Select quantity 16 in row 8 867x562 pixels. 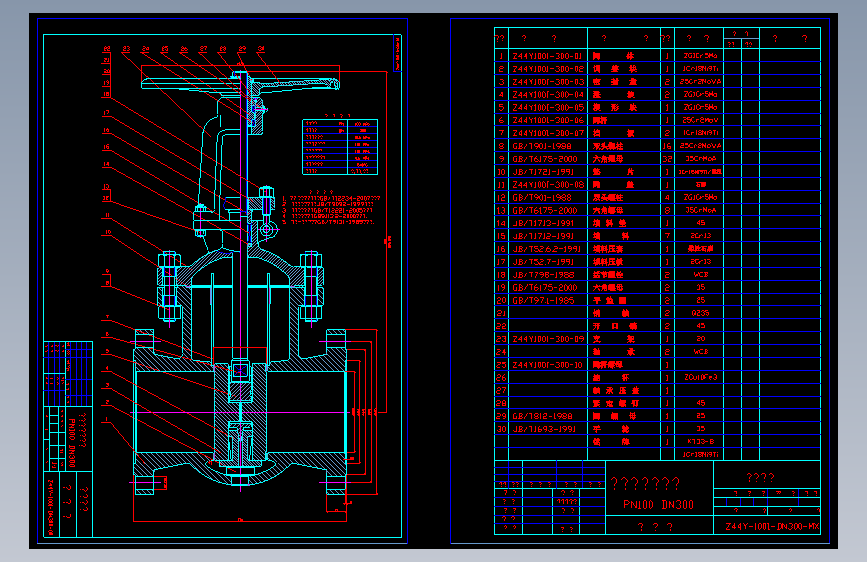[667, 146]
